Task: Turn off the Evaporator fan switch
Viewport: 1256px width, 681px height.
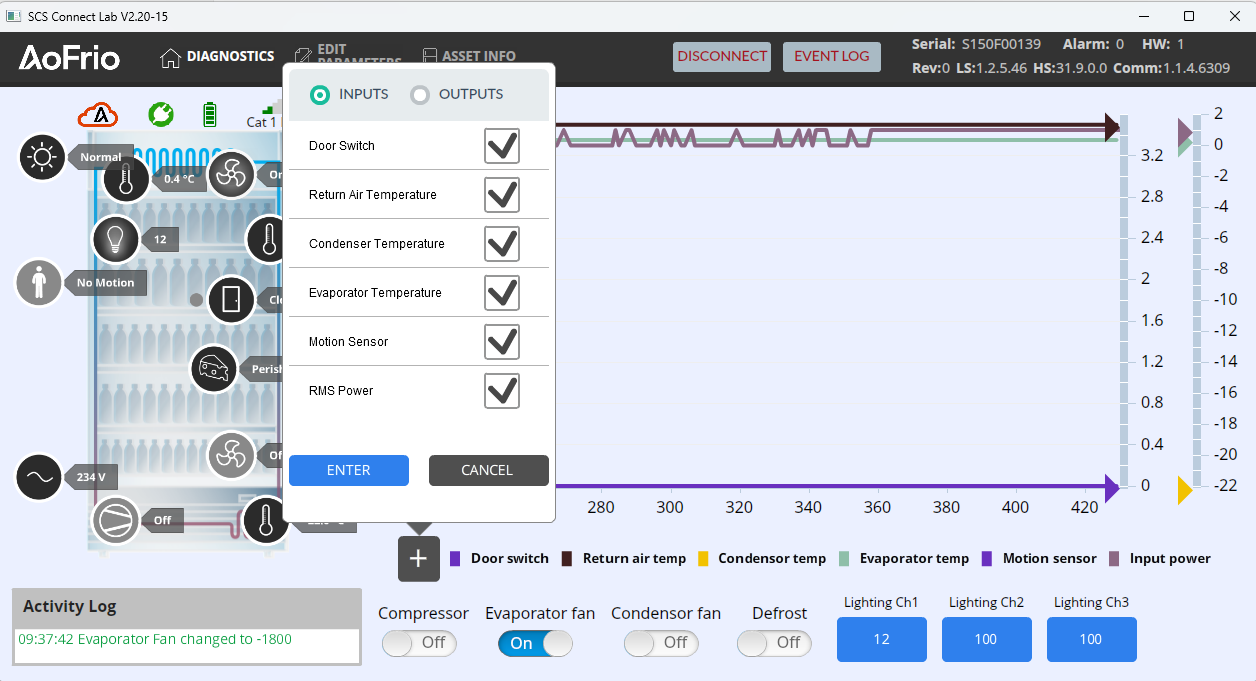Action: tap(535, 643)
